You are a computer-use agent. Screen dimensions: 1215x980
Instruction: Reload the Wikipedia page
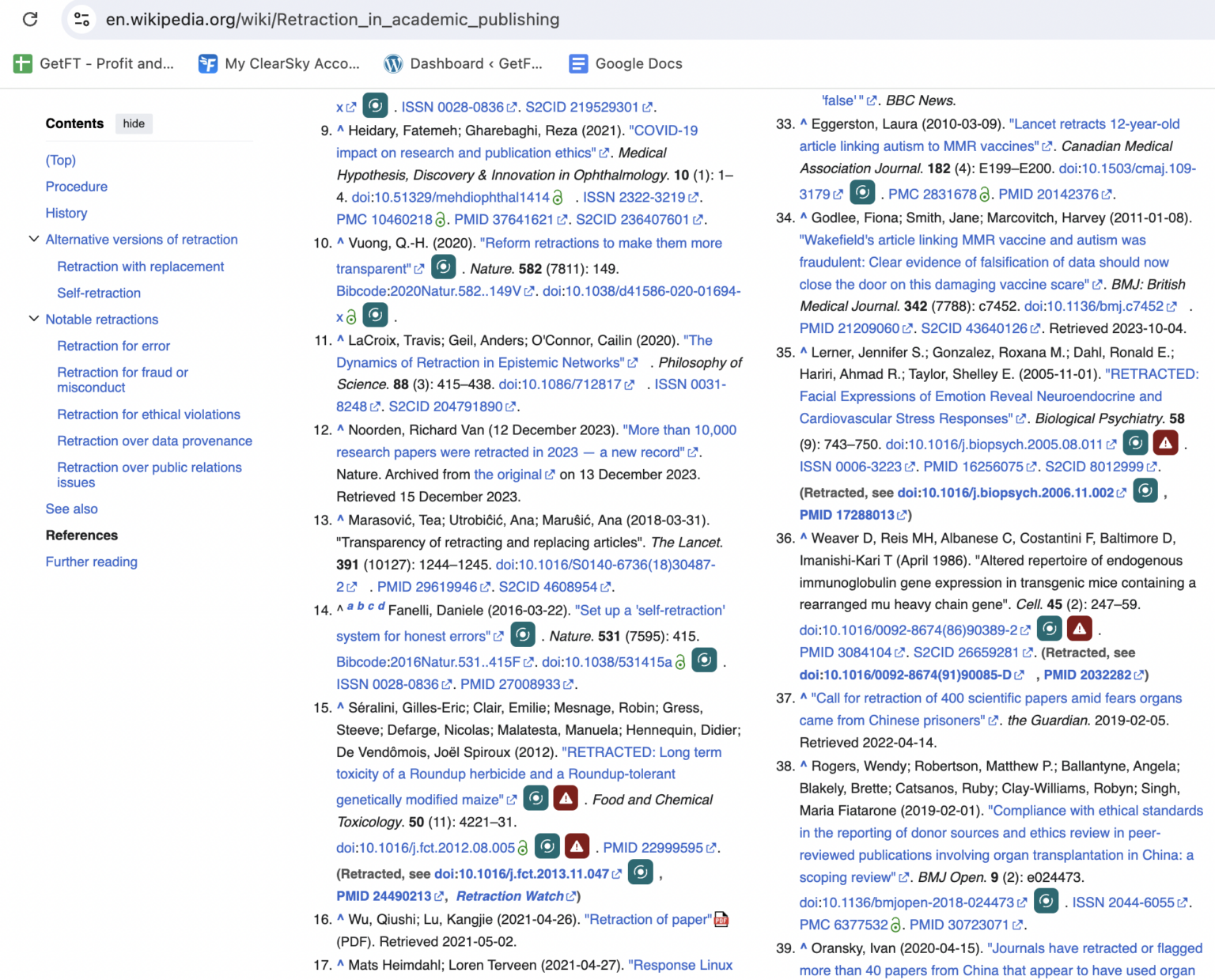(30, 19)
